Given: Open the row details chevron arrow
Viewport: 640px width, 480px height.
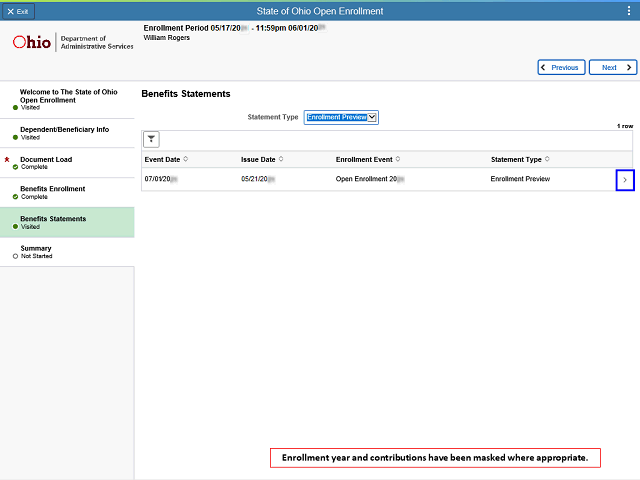Looking at the screenshot, I should point(625,180).
